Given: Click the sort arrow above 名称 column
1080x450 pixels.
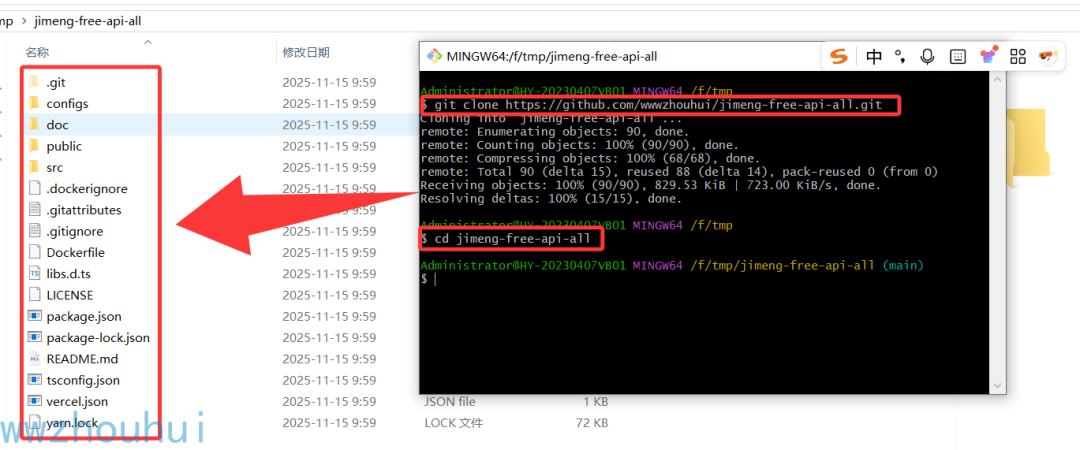Looking at the screenshot, I should point(147,42).
